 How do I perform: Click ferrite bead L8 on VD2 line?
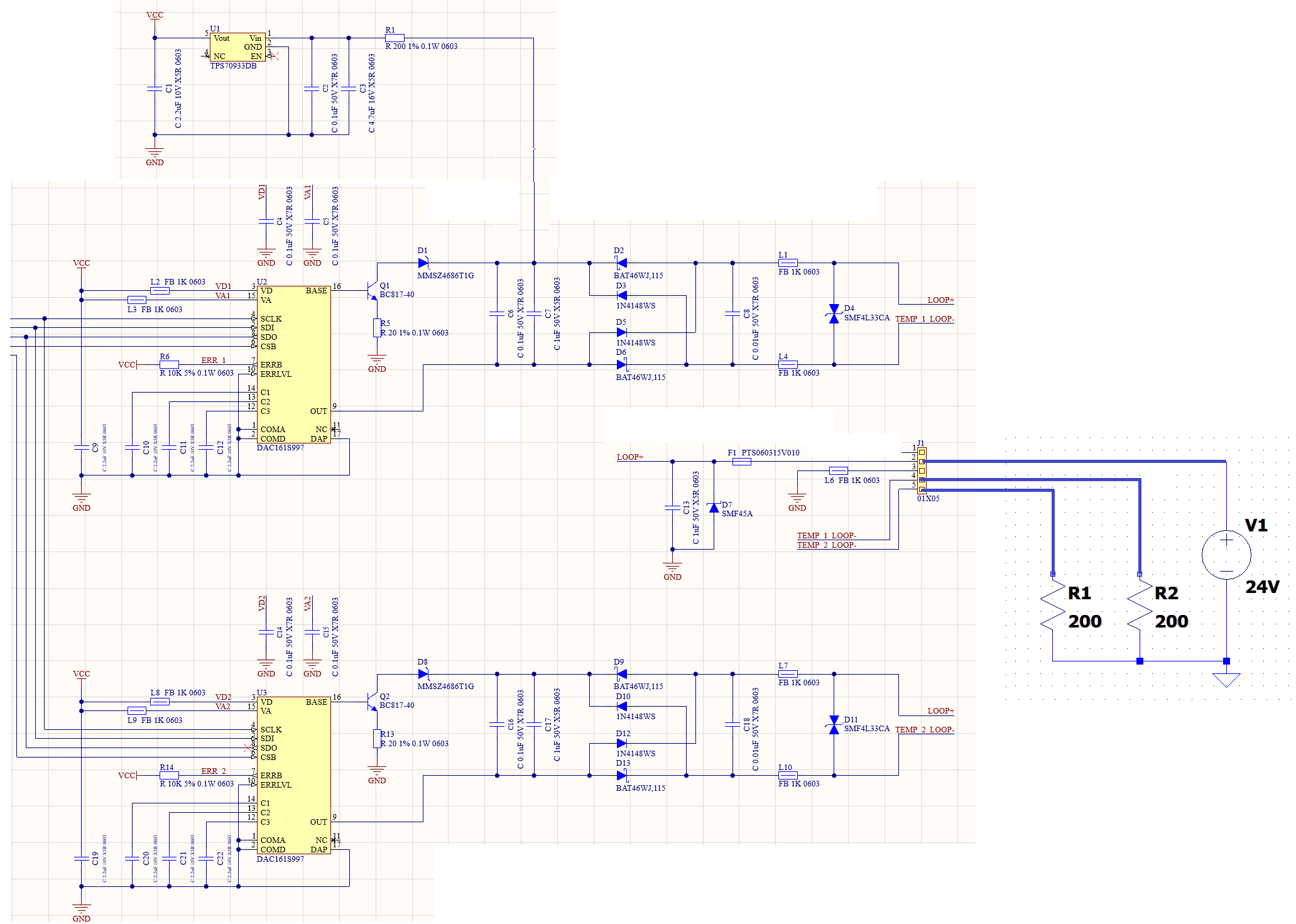(x=160, y=702)
